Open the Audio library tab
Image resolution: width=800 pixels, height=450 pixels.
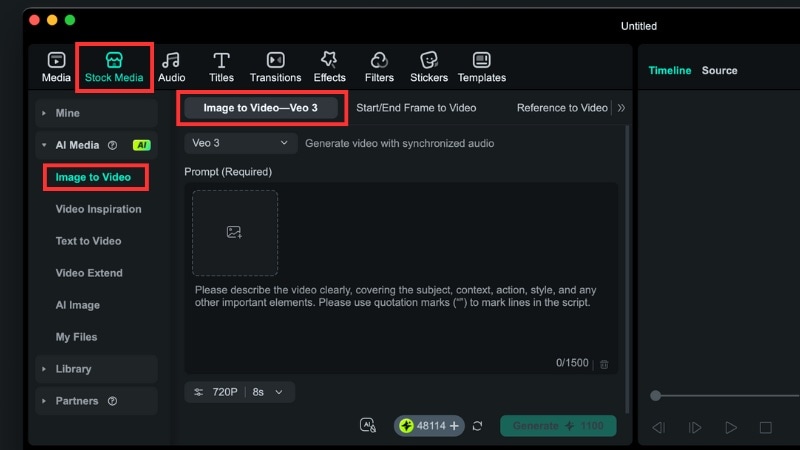point(171,67)
